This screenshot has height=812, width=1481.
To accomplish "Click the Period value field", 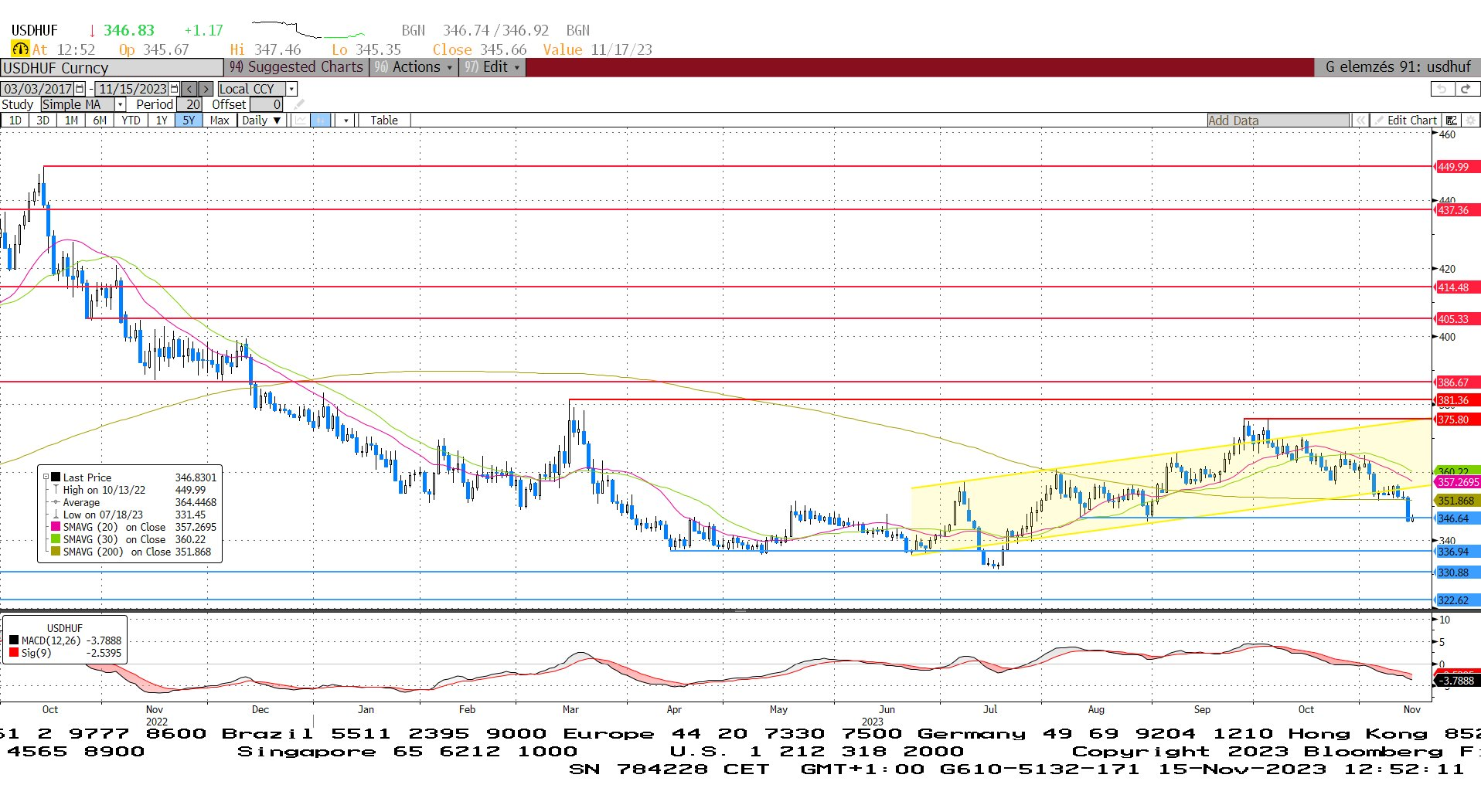I will 190,104.
